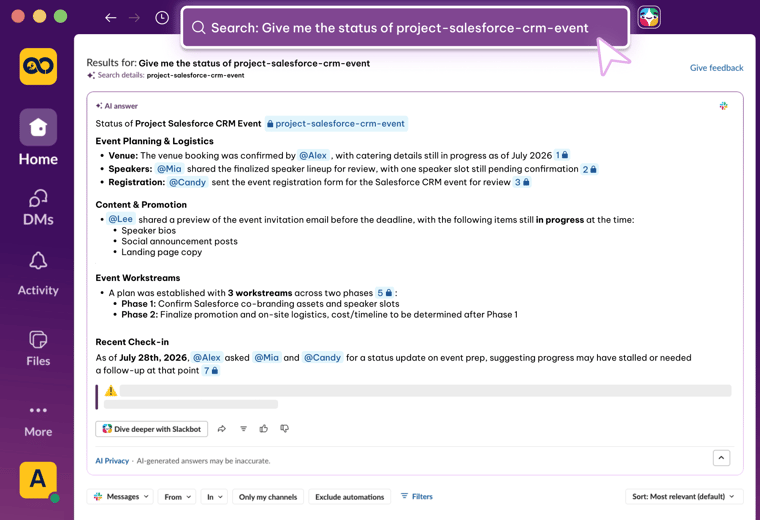
Task: Open AI Privacy link
Action: (x=112, y=461)
